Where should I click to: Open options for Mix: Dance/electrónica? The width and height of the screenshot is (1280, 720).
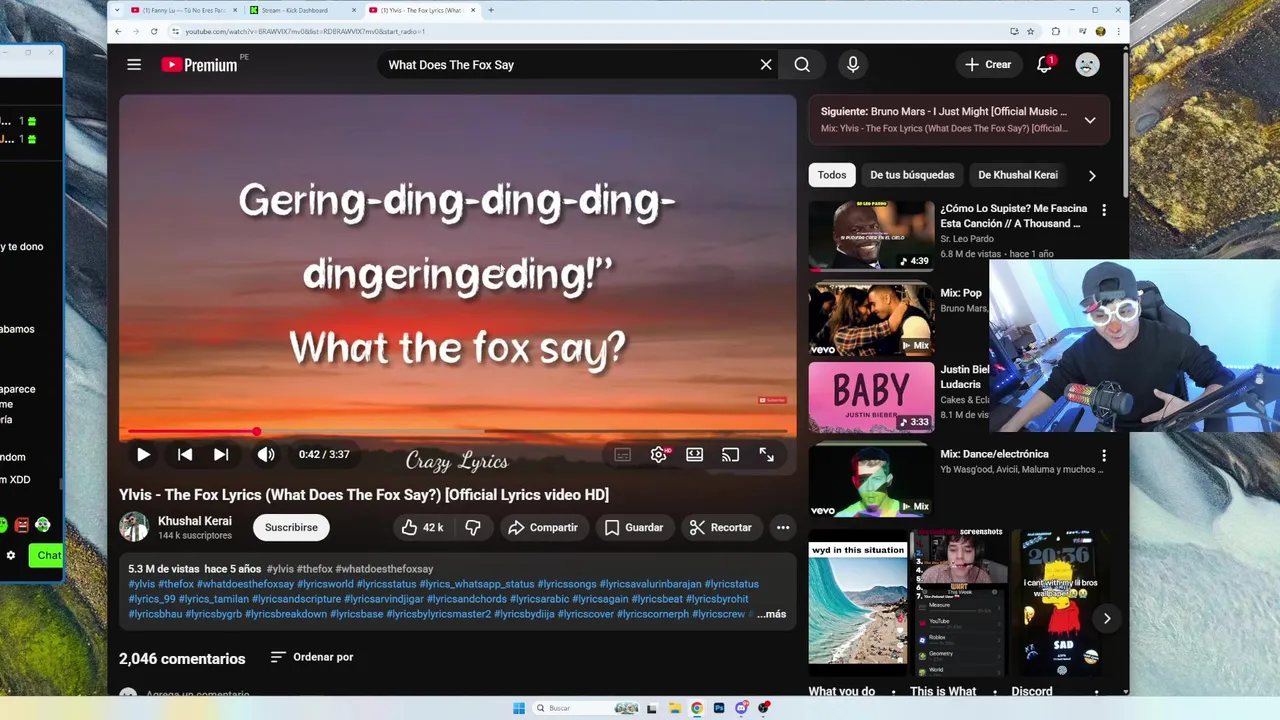[x=1104, y=455]
